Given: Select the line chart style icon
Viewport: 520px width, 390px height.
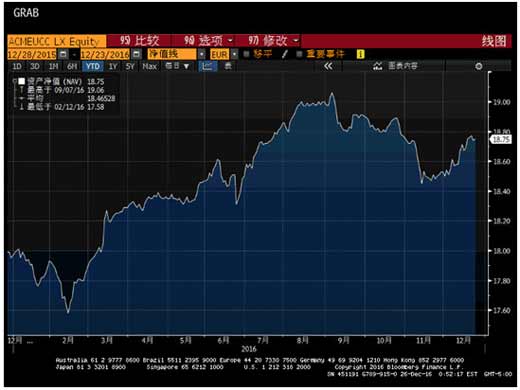Looking at the screenshot, I should [207, 66].
